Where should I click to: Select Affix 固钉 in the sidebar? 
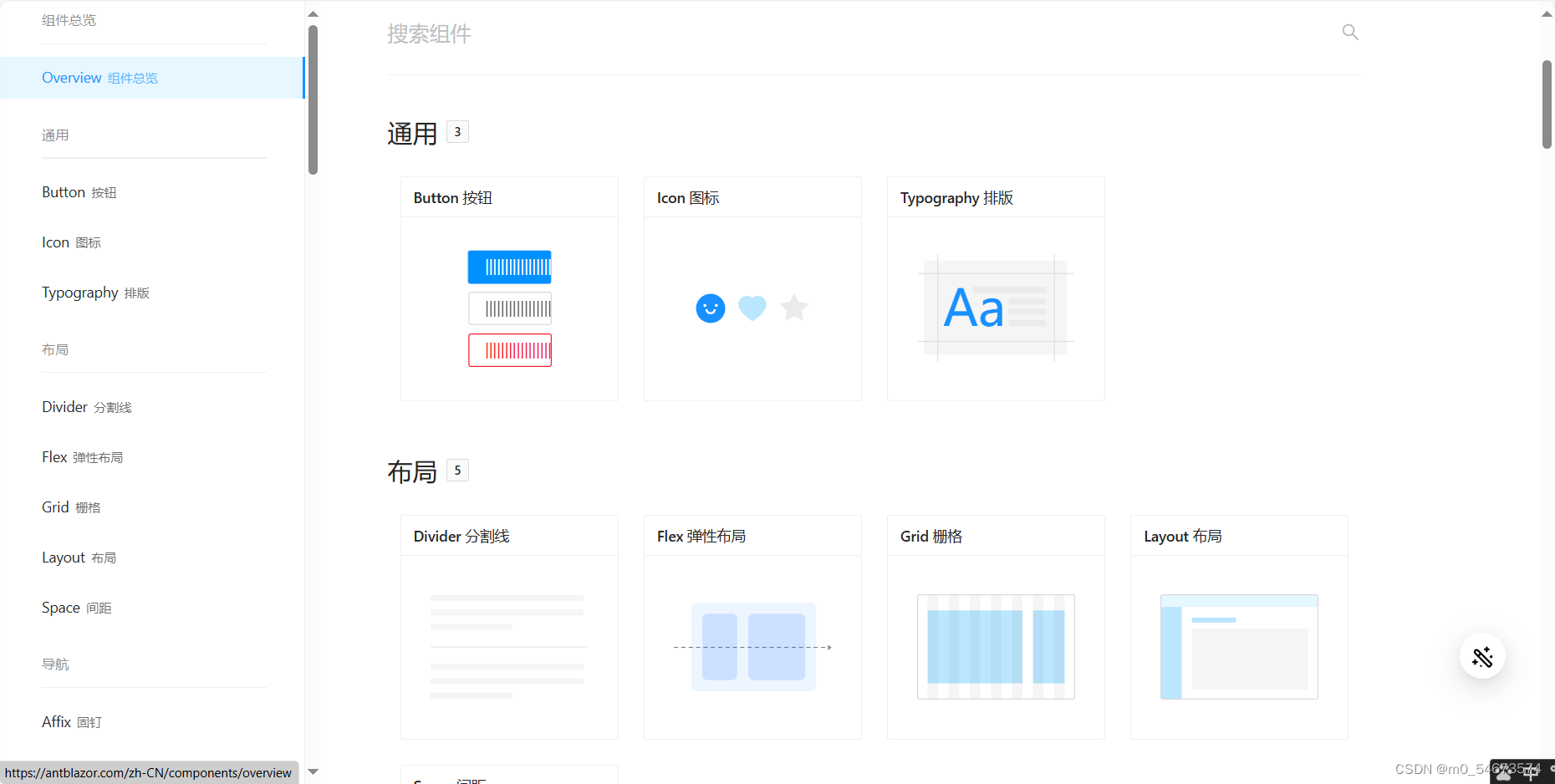pyautogui.click(x=72, y=721)
